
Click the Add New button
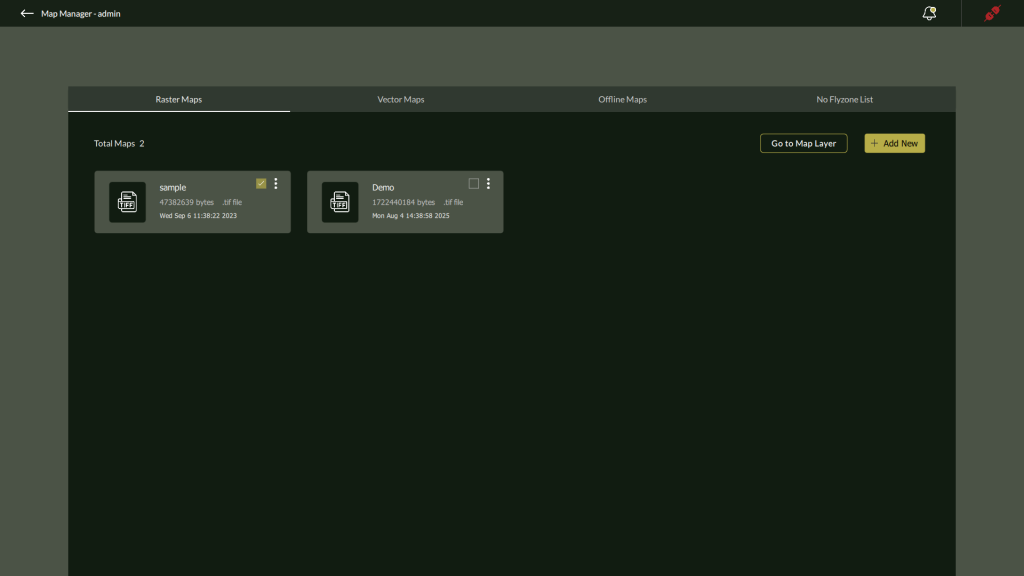(x=894, y=143)
